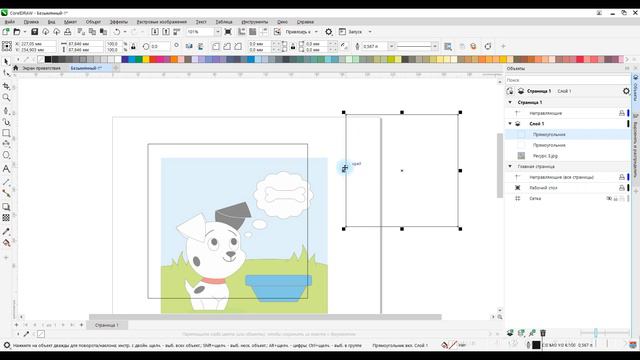The width and height of the screenshot is (640, 360).
Task: Select the Color Eyedropper tool
Action: (x=6, y=231)
